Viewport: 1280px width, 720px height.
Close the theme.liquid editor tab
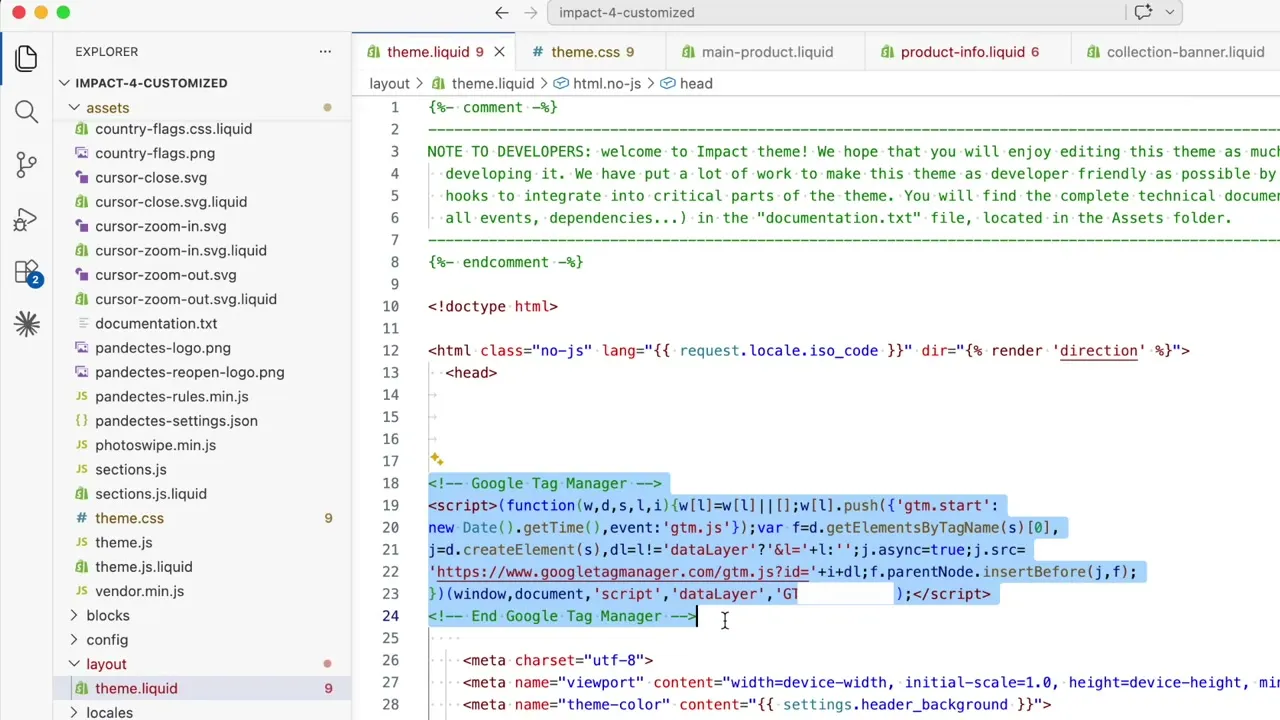pos(499,52)
